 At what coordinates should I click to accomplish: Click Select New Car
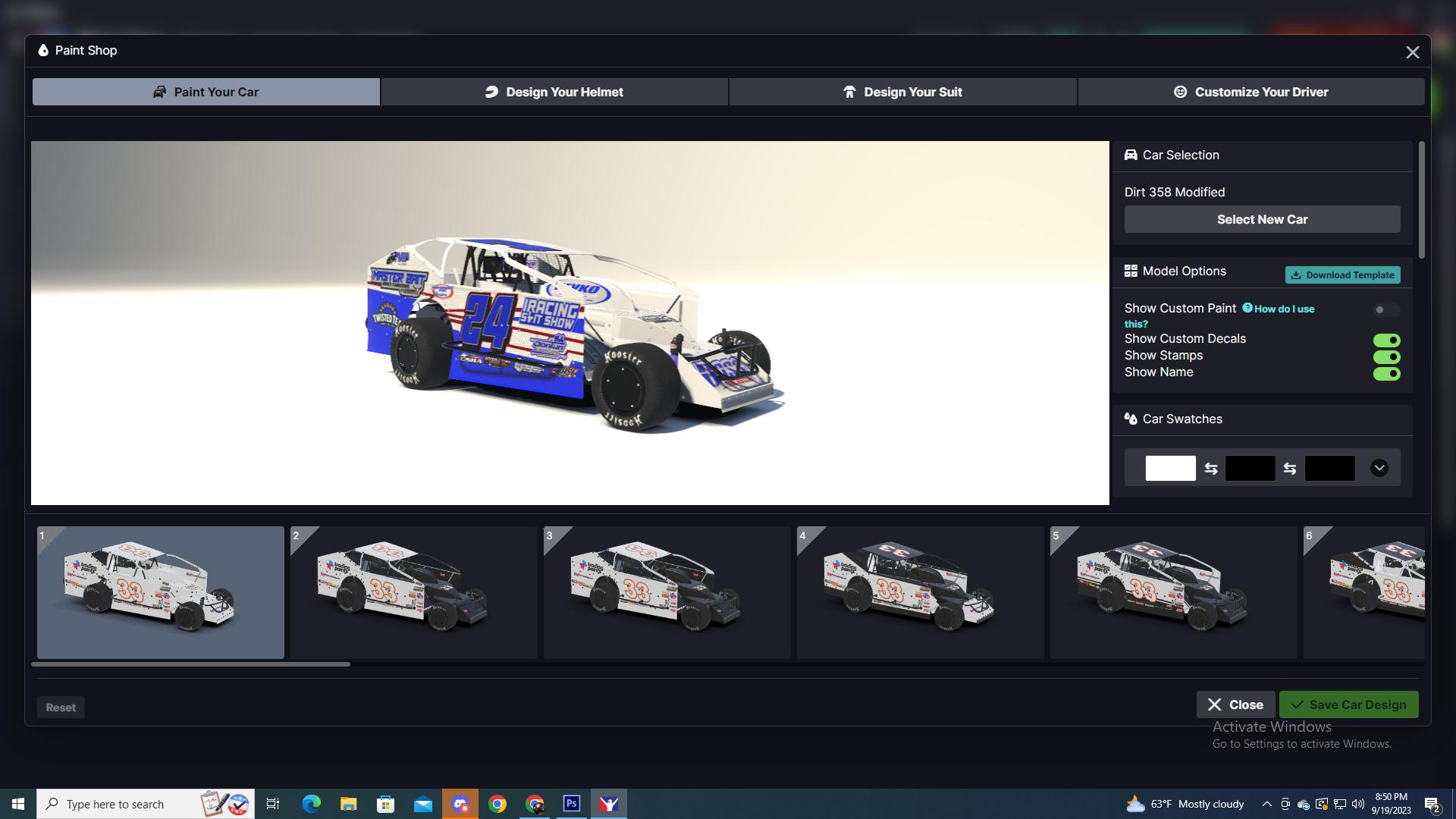(x=1262, y=218)
